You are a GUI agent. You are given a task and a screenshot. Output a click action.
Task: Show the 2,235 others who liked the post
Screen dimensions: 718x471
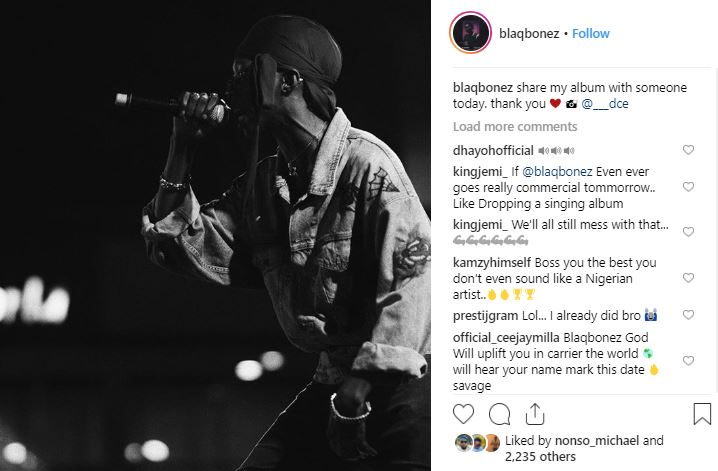540,456
